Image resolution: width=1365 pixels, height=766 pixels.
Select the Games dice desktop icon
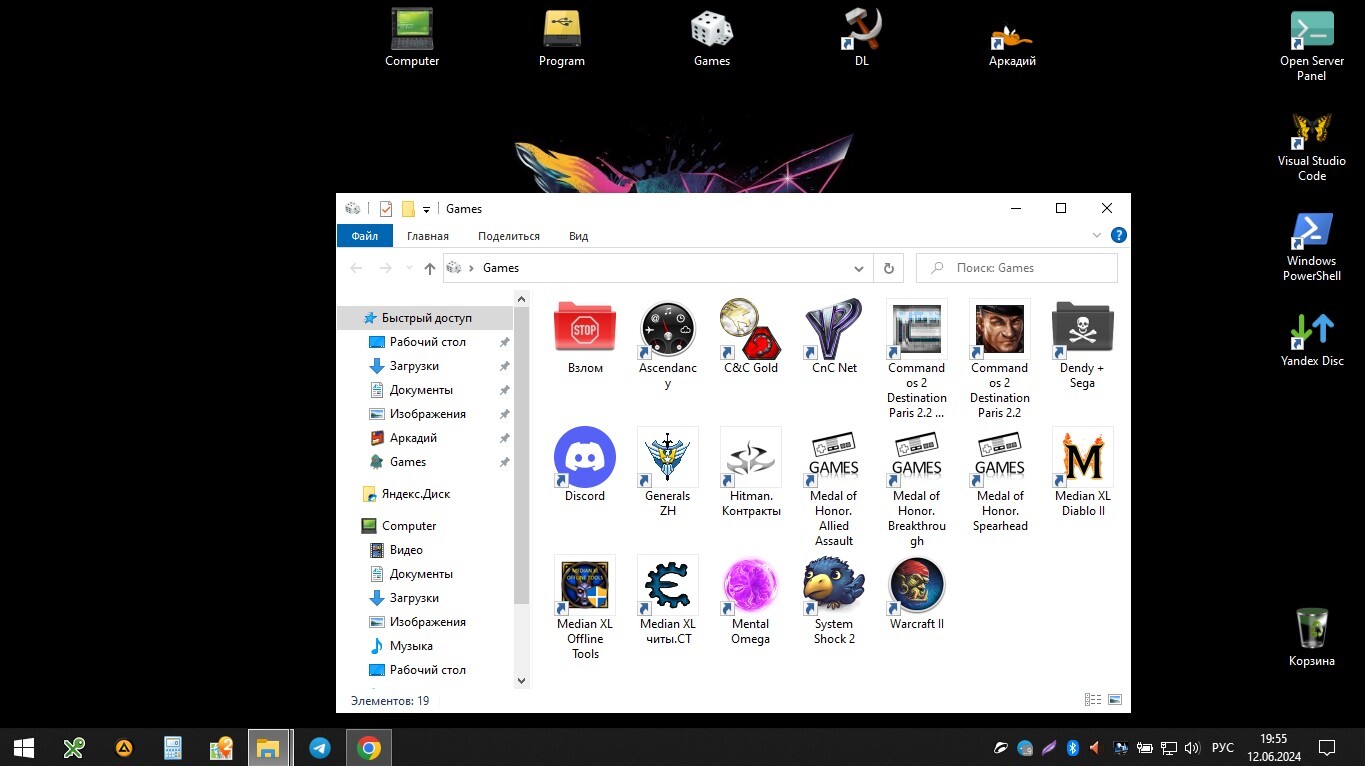tap(712, 38)
